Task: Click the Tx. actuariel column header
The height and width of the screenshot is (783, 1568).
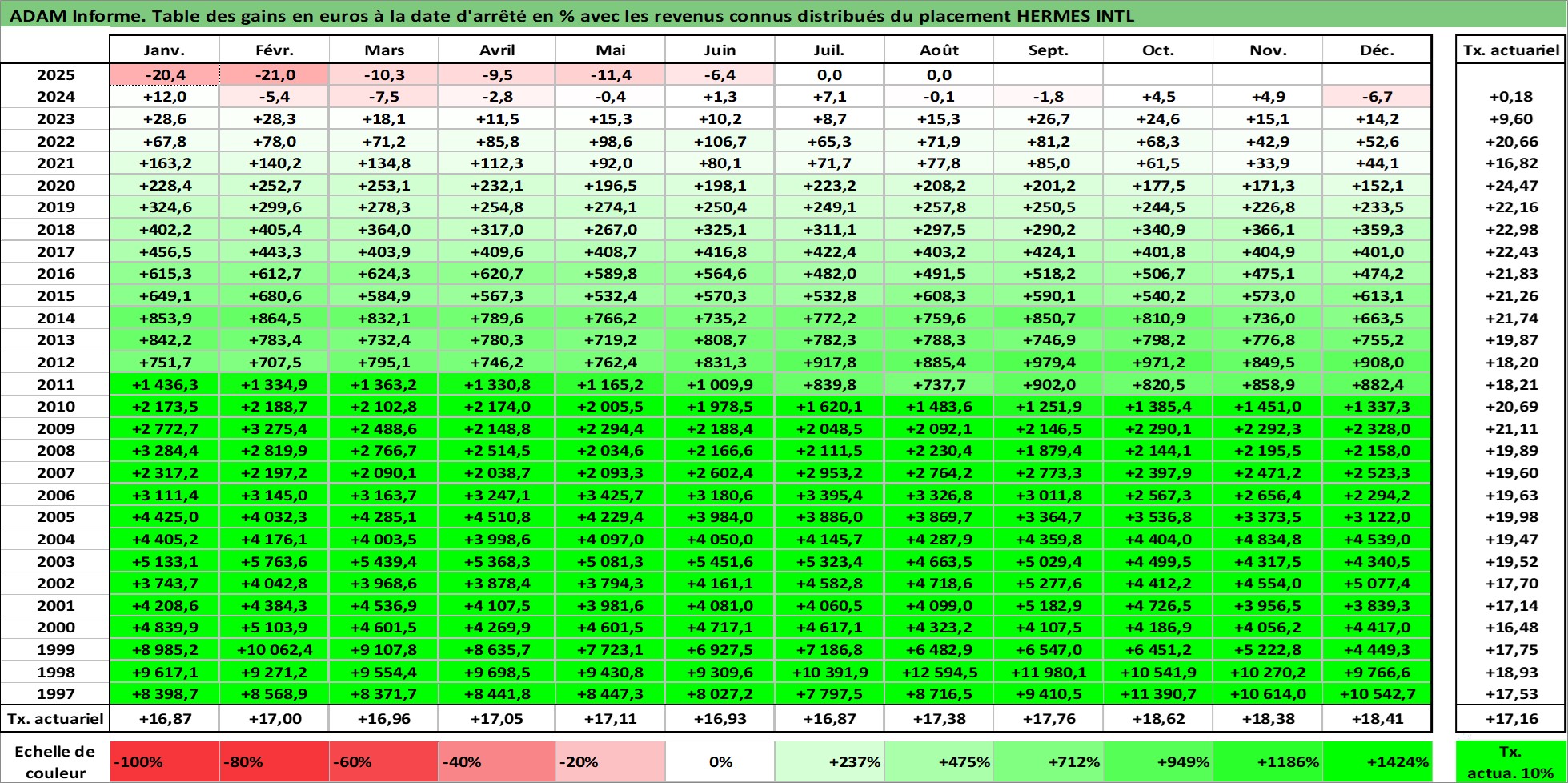Action: (x=1511, y=50)
